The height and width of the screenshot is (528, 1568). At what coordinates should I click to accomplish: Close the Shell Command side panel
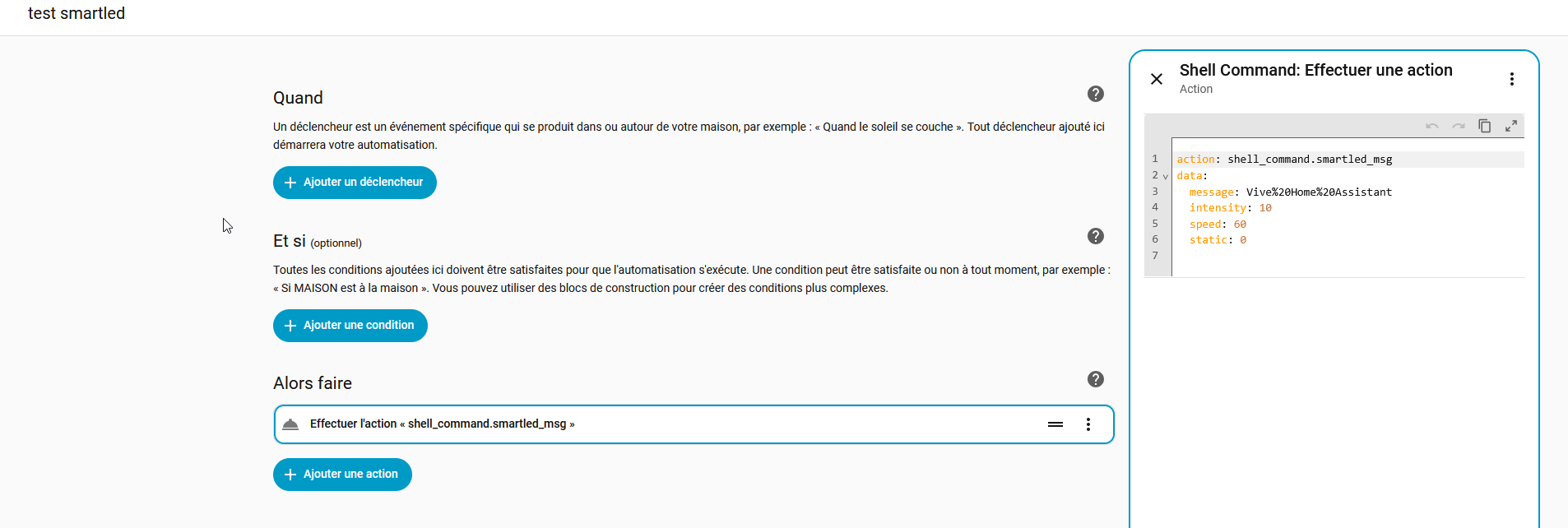tap(1156, 79)
